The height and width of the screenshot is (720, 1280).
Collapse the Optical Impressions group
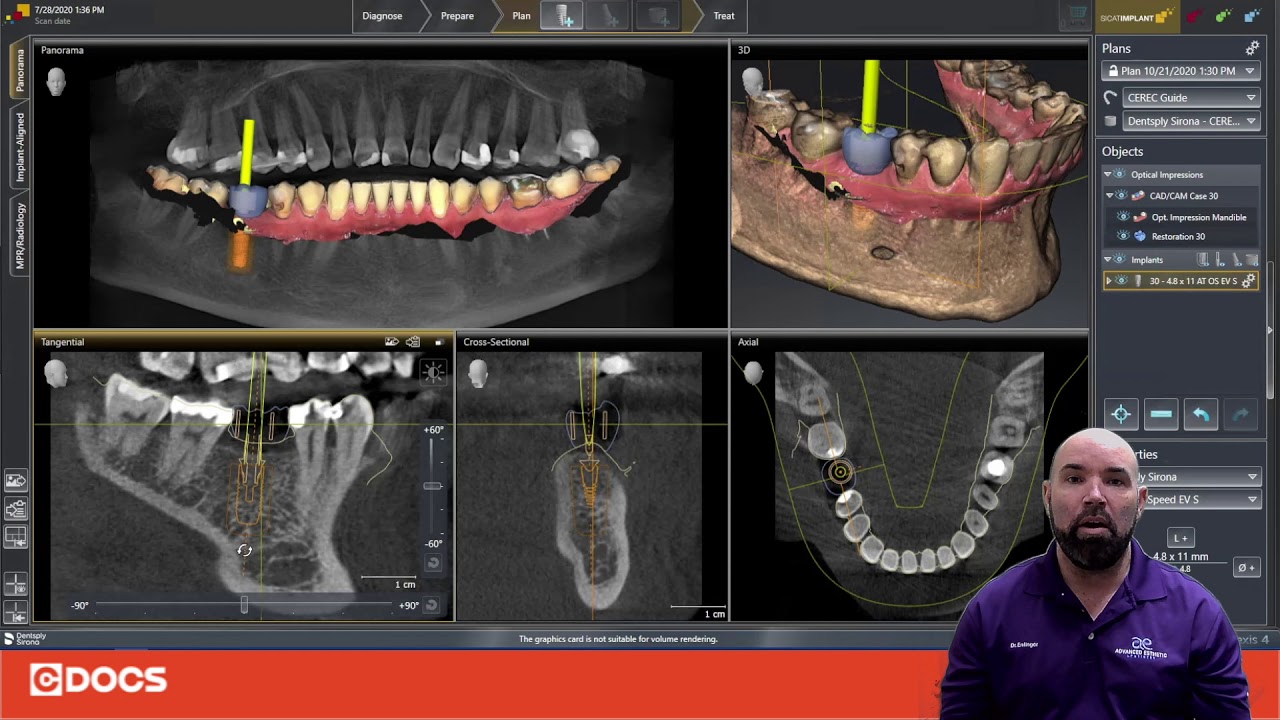click(1108, 175)
